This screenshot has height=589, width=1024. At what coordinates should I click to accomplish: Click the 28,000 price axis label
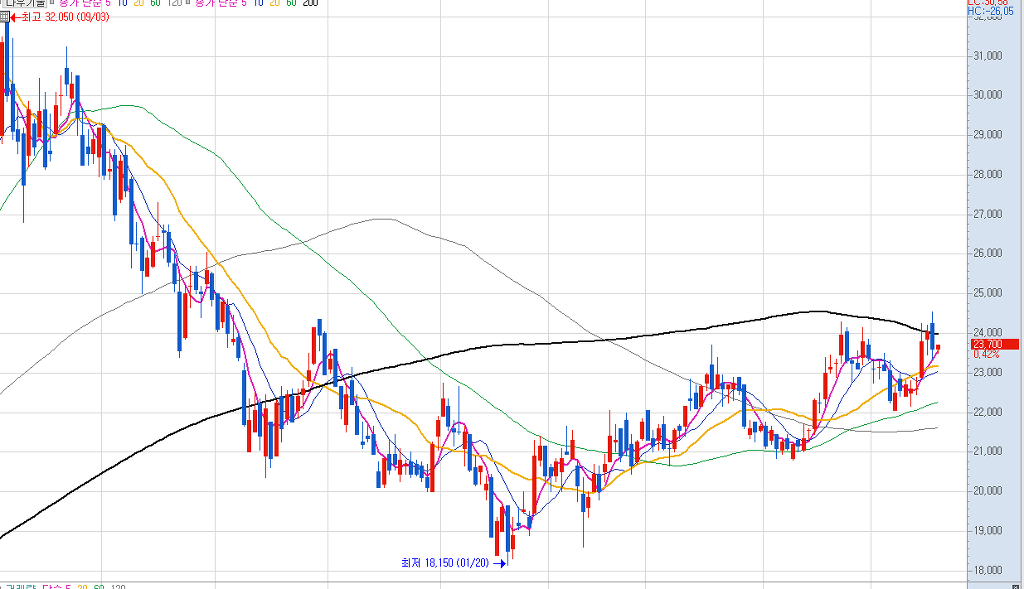pyautogui.click(x=987, y=174)
